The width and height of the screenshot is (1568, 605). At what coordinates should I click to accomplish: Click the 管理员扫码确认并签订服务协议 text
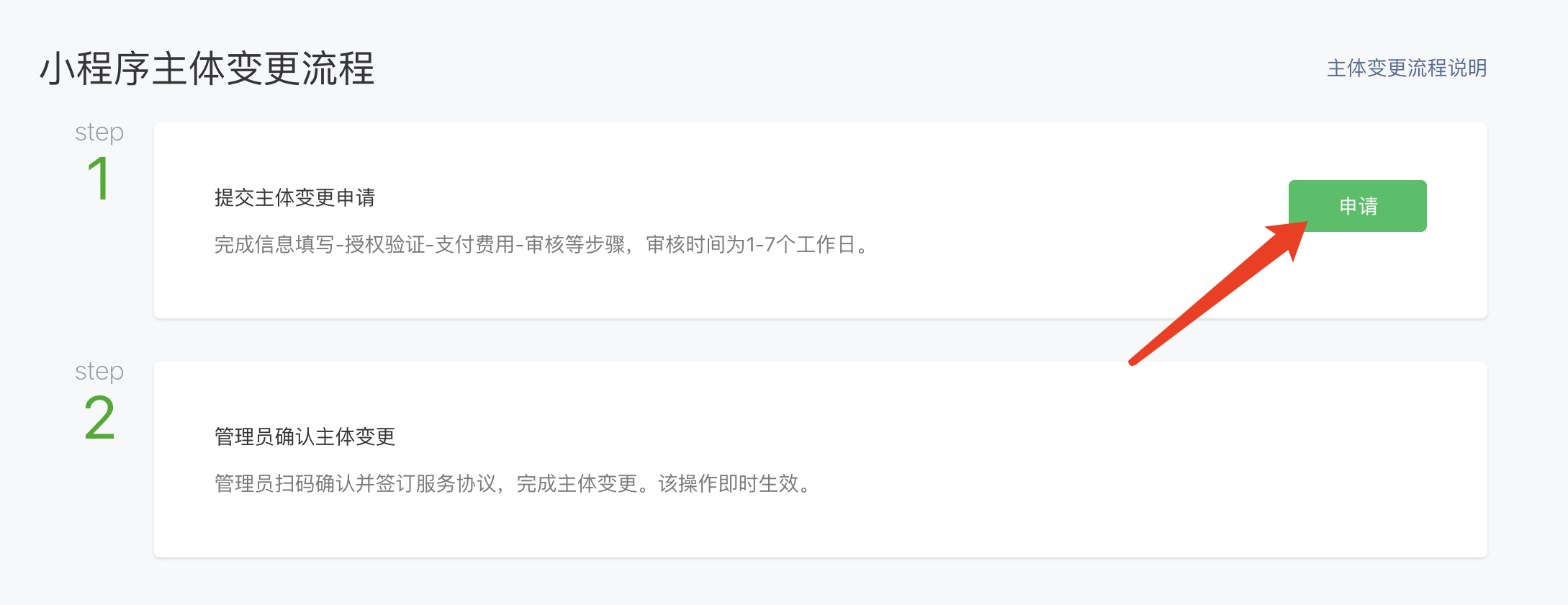355,484
